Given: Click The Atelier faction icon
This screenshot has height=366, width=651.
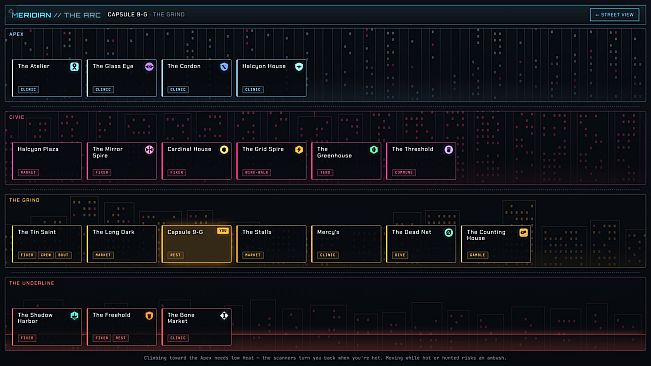Looking at the screenshot, I should click(x=74, y=66).
